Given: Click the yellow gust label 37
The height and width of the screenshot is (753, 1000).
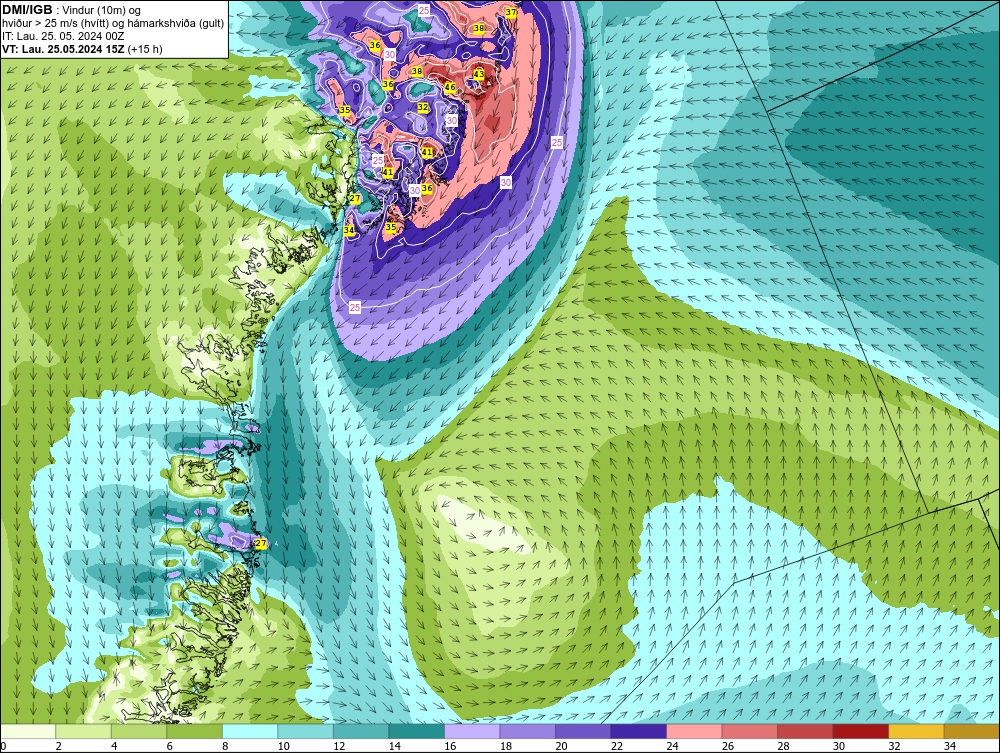Looking at the screenshot, I should [x=511, y=12].
